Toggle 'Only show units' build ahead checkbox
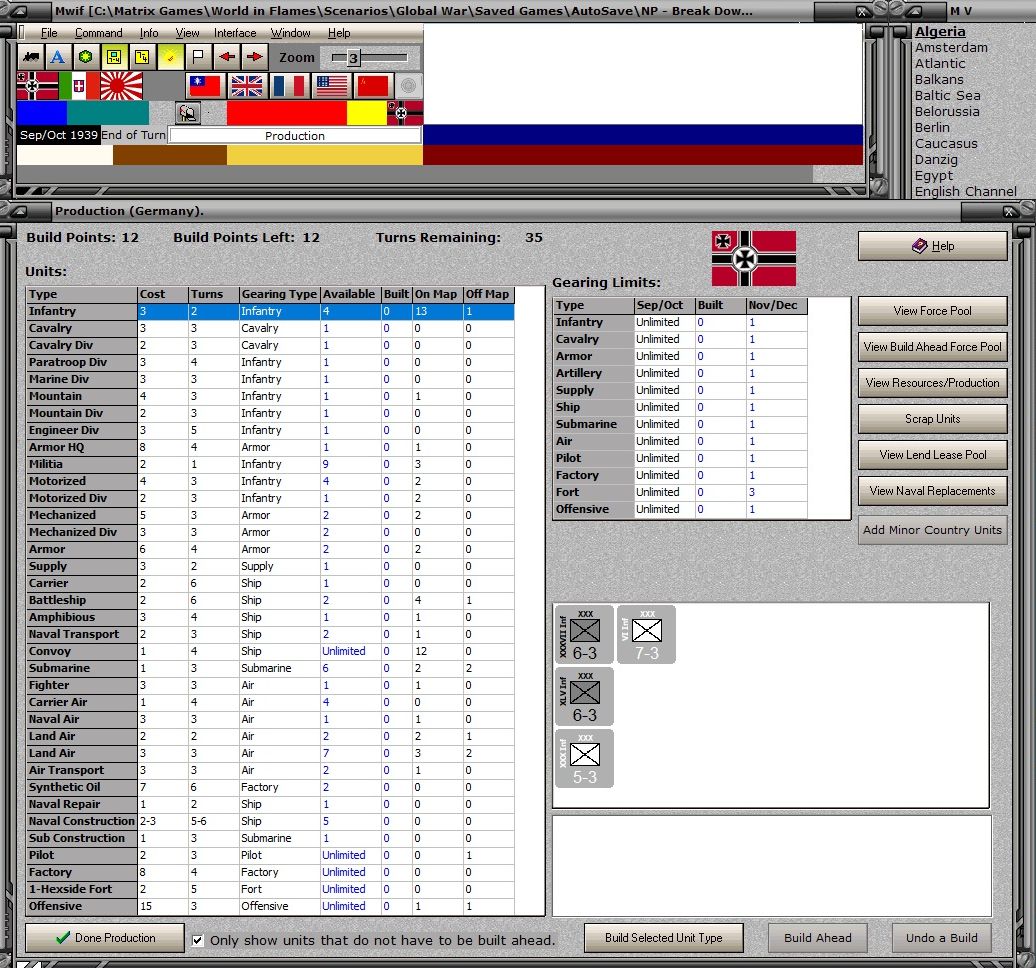This screenshot has height=968, width=1036. pos(198,940)
